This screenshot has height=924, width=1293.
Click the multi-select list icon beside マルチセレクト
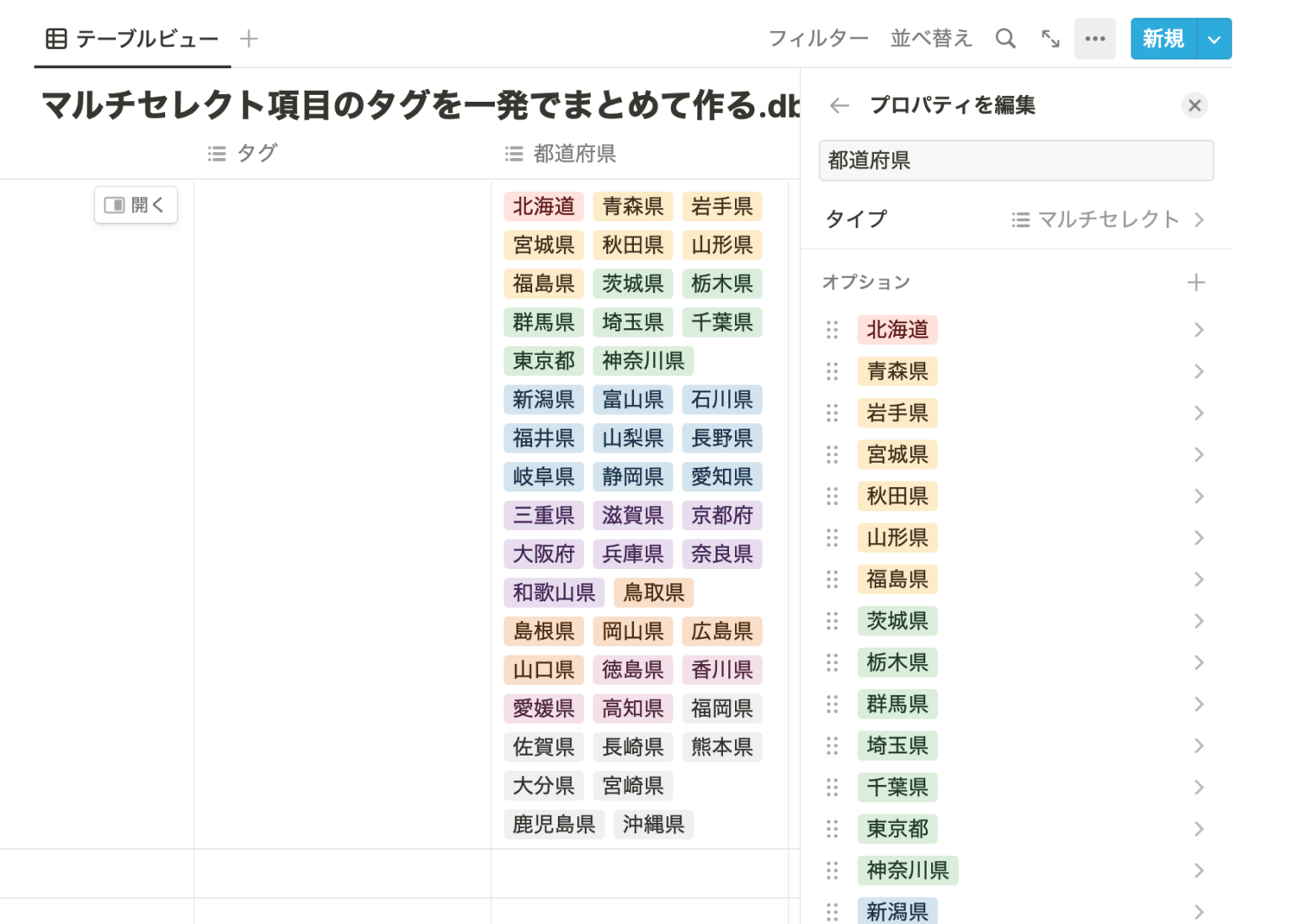coord(1019,219)
